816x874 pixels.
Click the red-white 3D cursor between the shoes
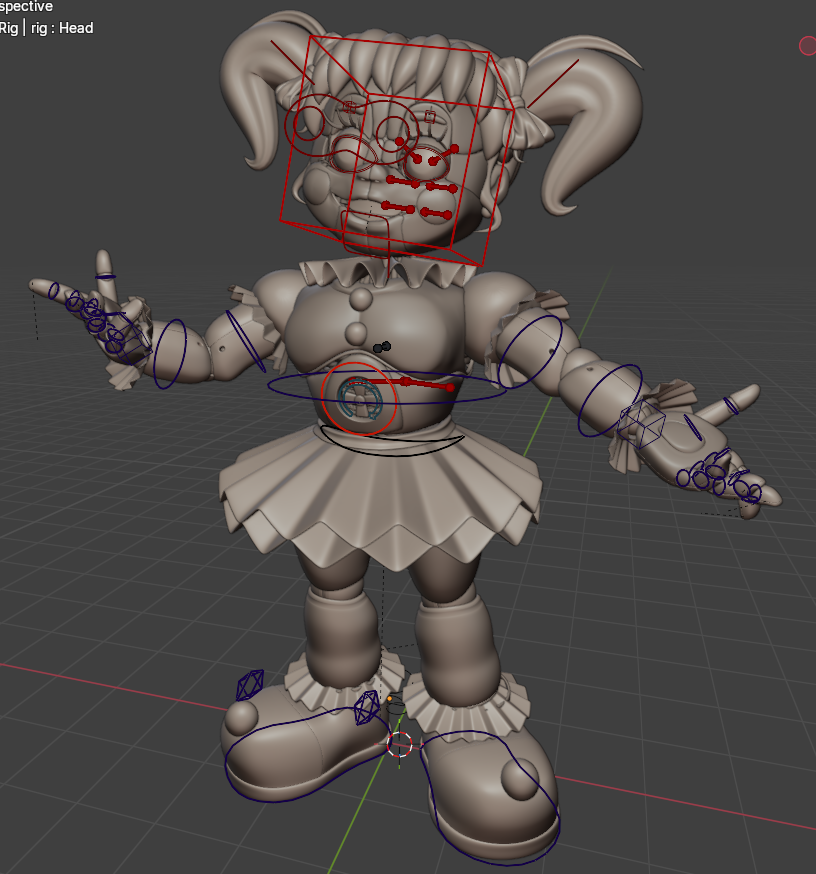point(400,745)
